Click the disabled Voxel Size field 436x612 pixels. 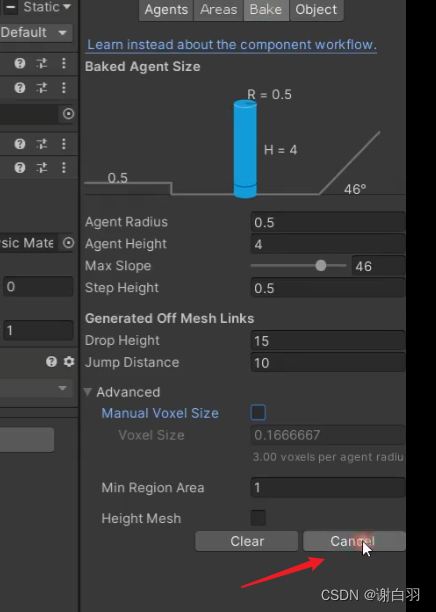(x=328, y=435)
